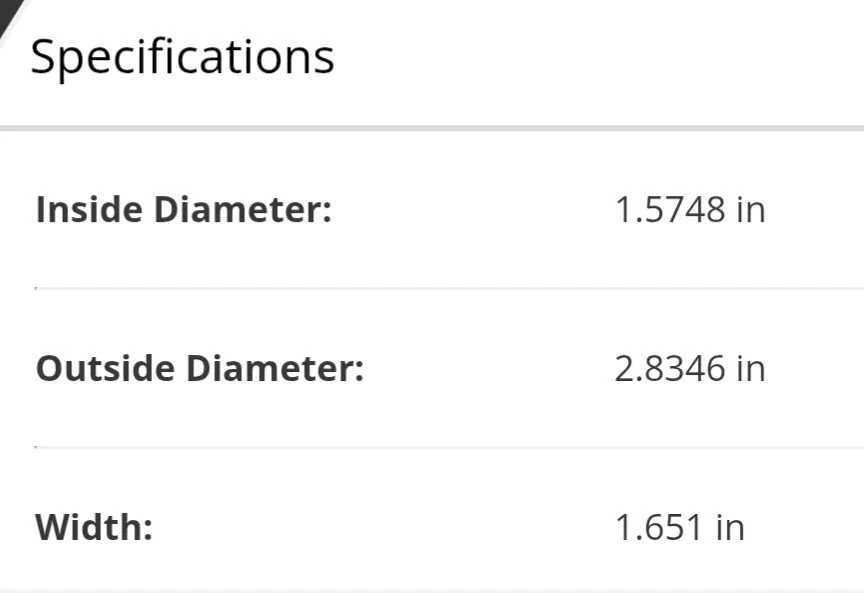This screenshot has width=864, height=593.
Task: Click divider line below Outside Diameter row
Action: click(x=432, y=447)
